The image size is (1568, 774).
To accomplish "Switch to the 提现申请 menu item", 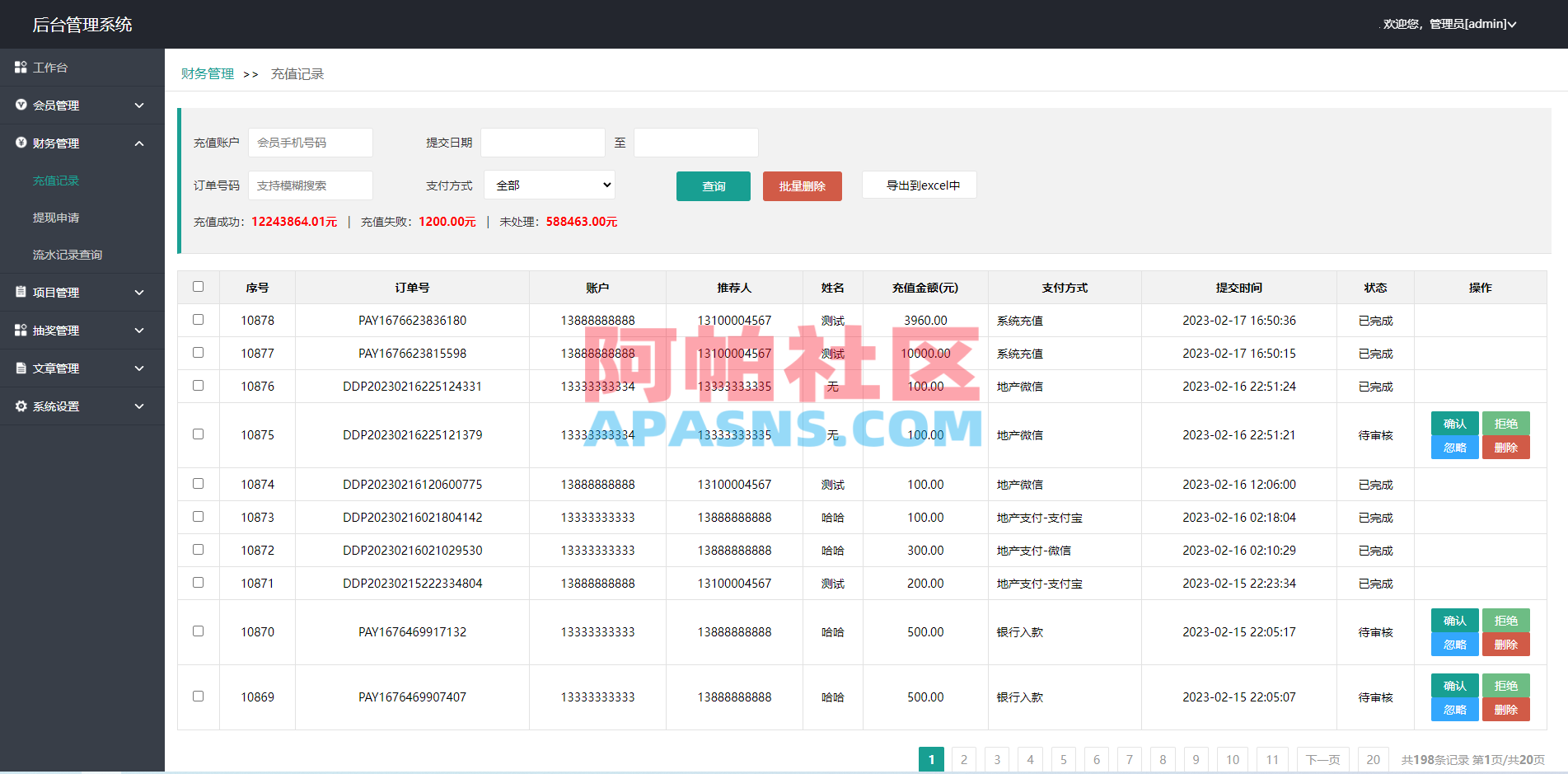I will (56, 217).
